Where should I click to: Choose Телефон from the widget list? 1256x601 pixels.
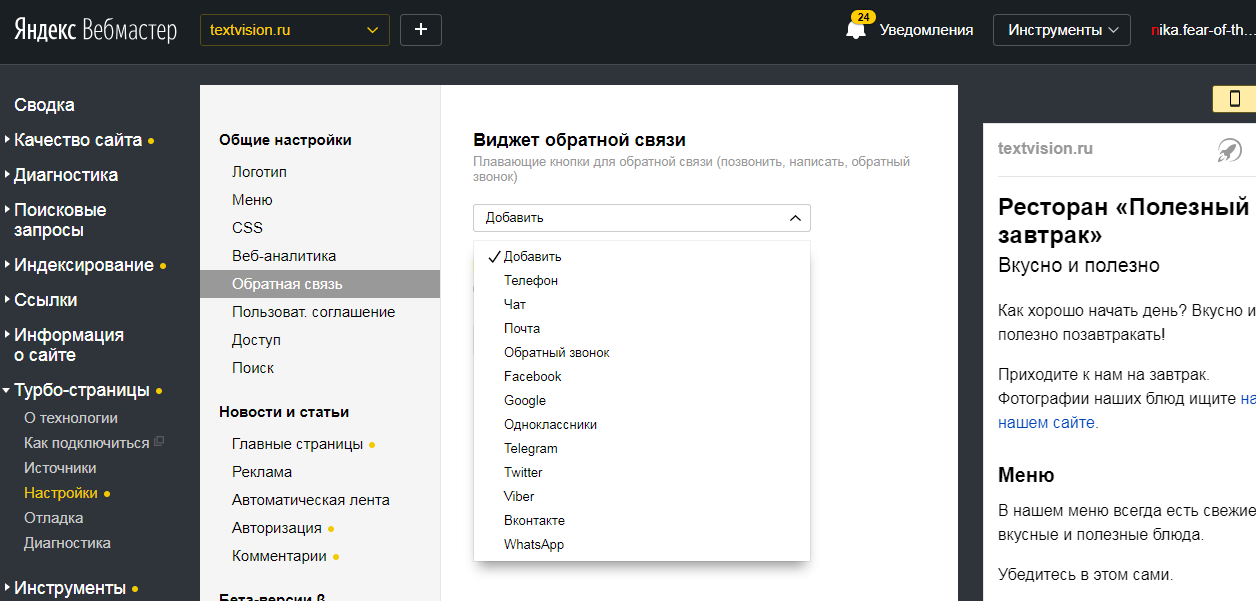click(531, 281)
